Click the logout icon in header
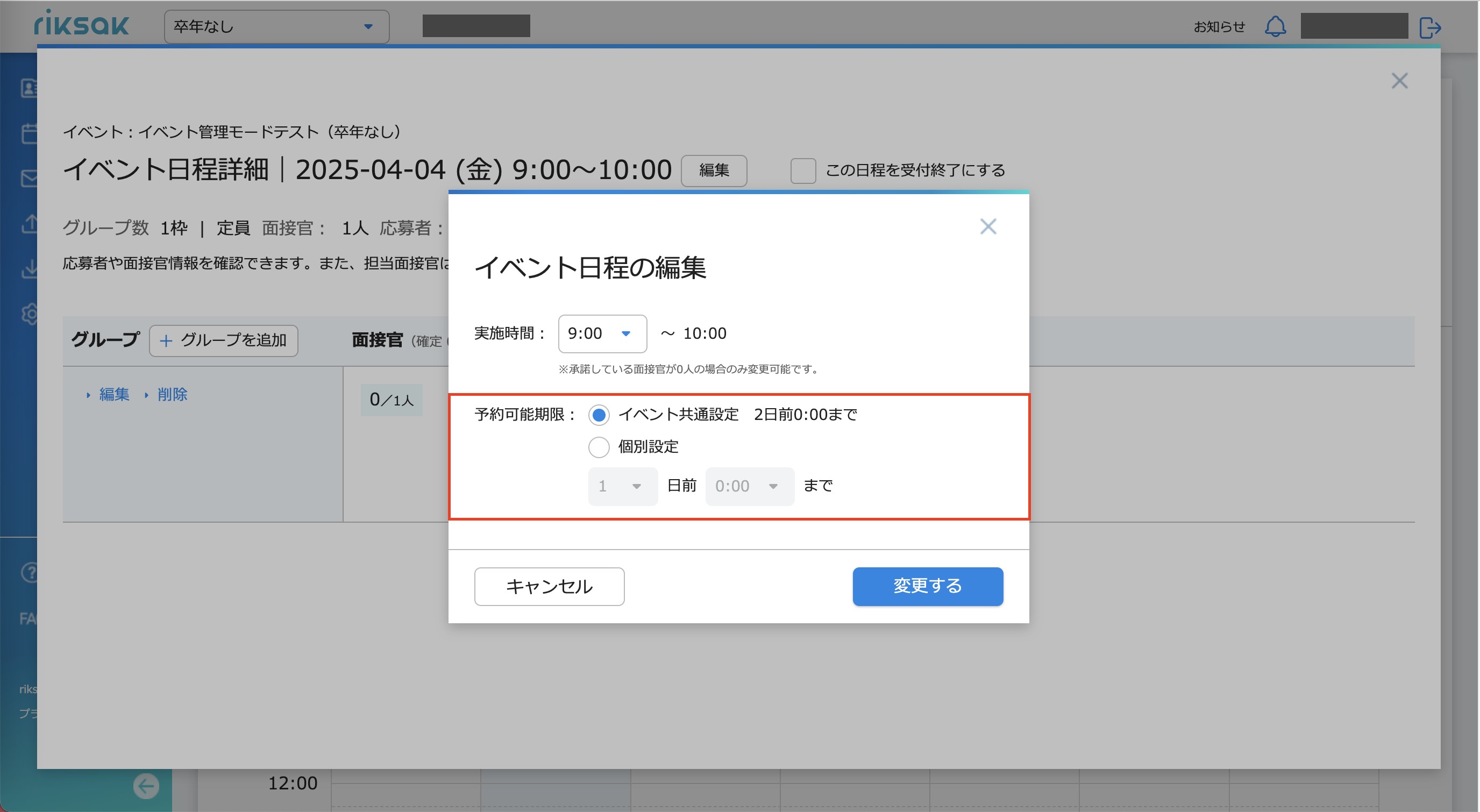 click(x=1430, y=27)
